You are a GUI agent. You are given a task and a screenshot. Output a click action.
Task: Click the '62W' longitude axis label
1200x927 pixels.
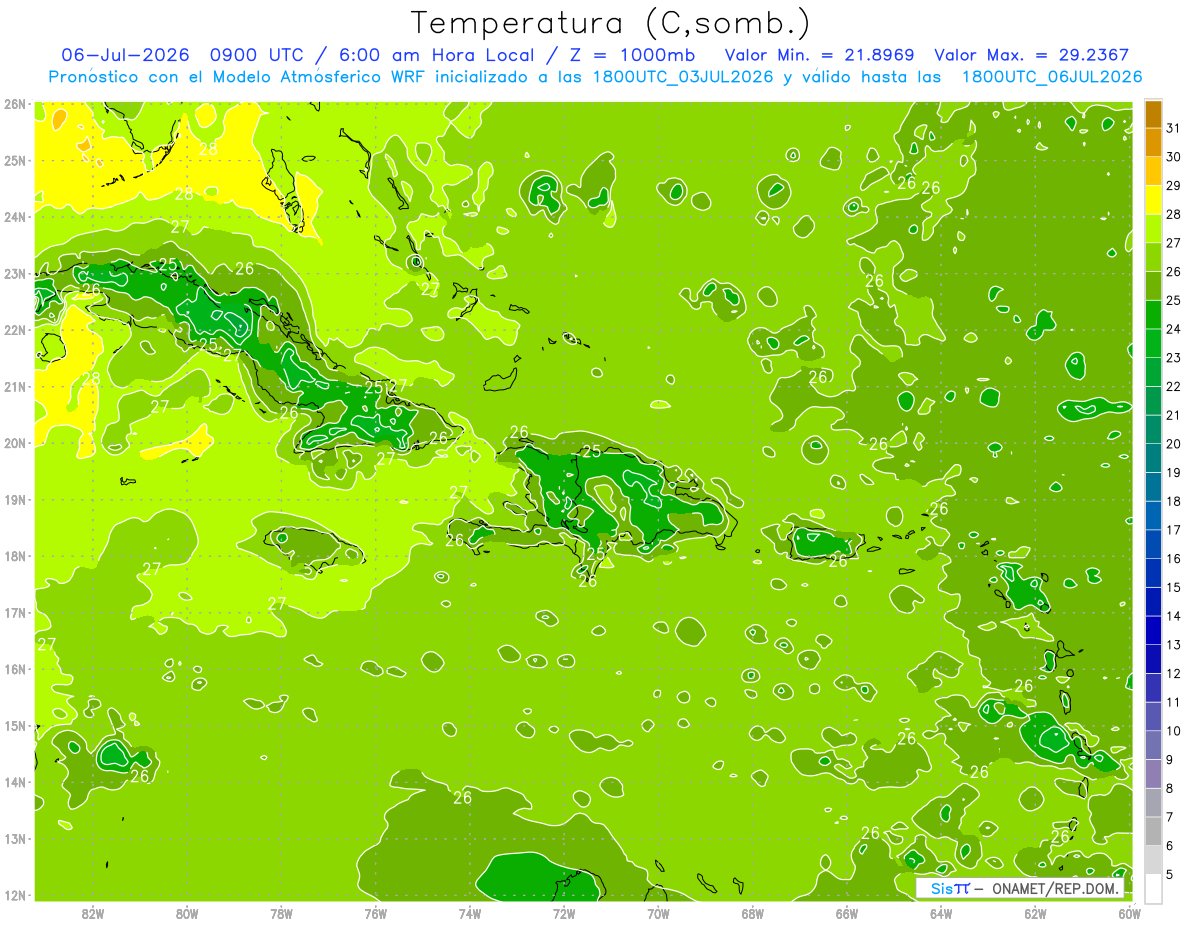click(x=1035, y=913)
